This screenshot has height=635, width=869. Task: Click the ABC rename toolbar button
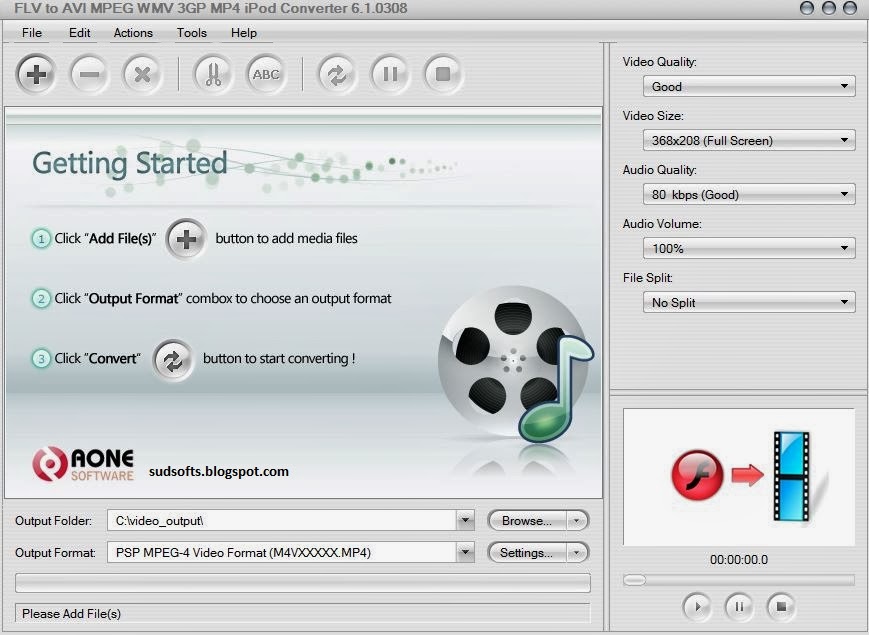pos(266,74)
